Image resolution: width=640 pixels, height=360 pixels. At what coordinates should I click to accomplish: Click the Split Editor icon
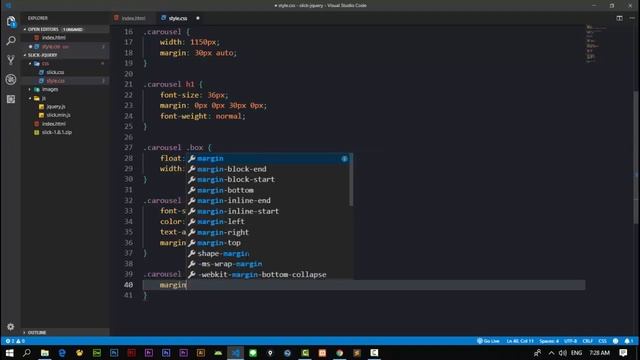[x=619, y=18]
